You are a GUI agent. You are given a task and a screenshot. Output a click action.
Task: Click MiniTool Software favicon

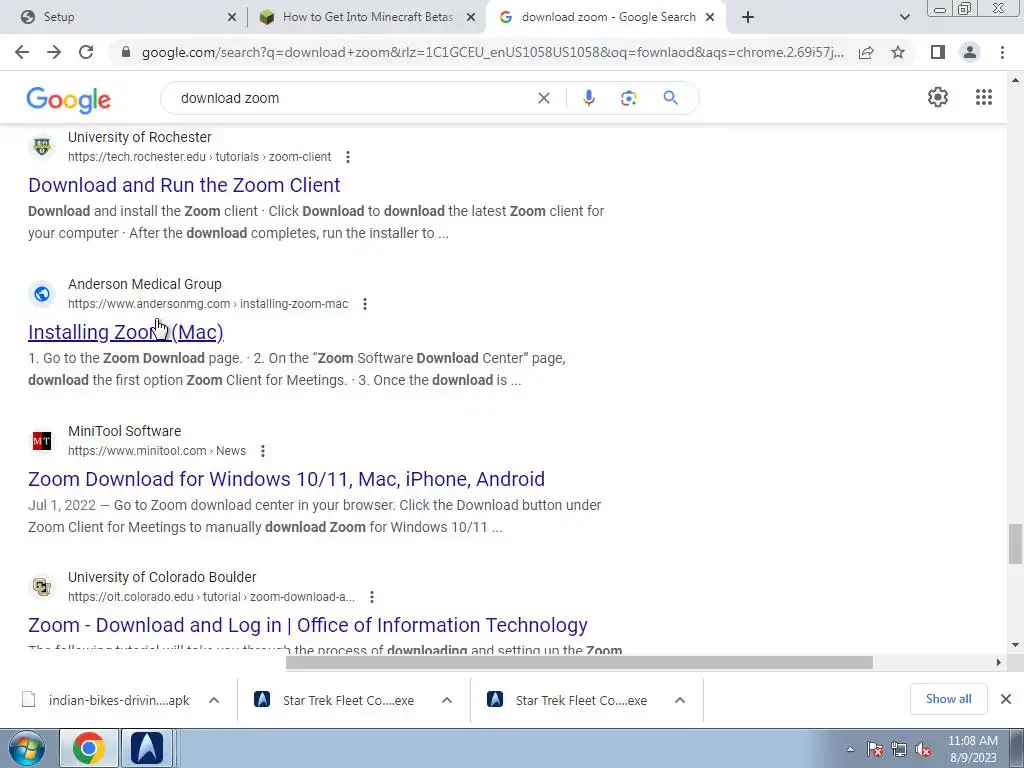click(x=42, y=441)
